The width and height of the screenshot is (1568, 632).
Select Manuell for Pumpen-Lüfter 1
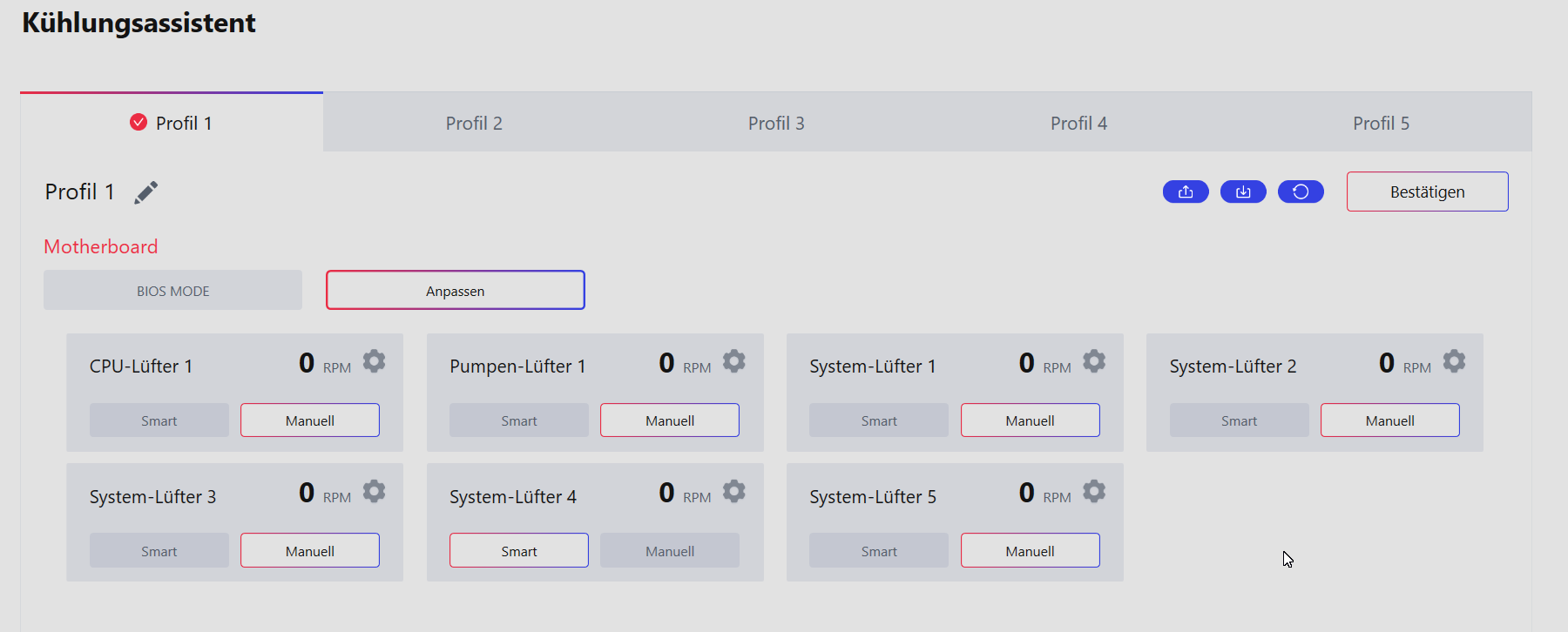coord(670,420)
